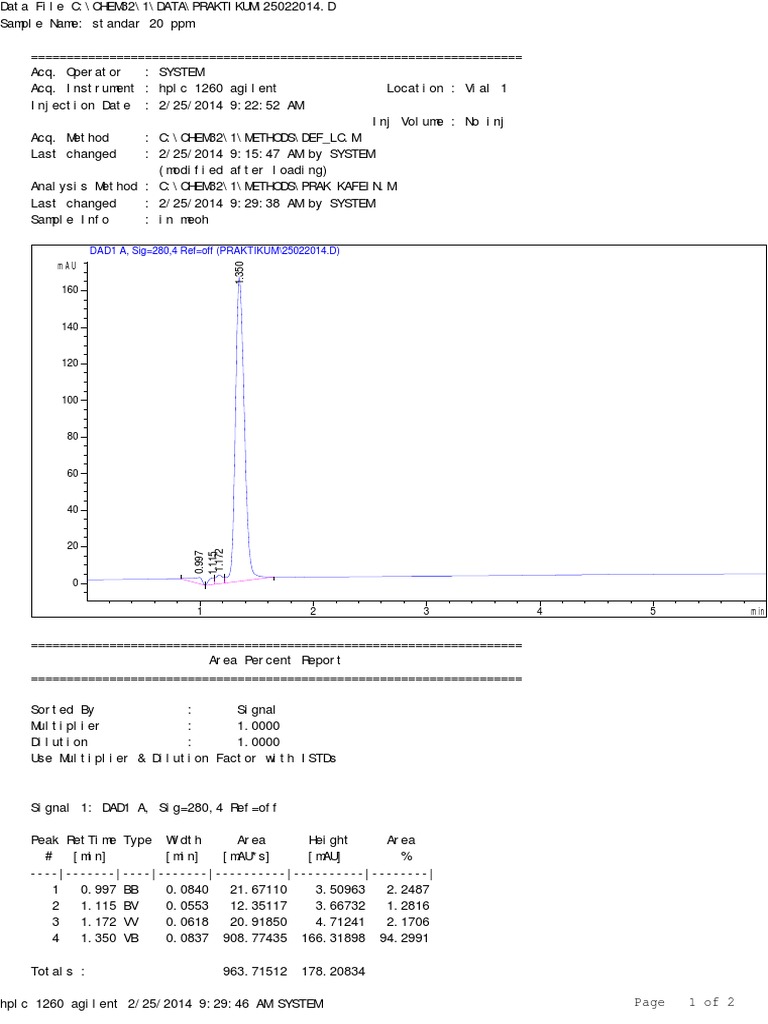Viewport: 768px width, 1024px height.
Task: Click the 100 tick on the y-axis
Action: [70, 400]
